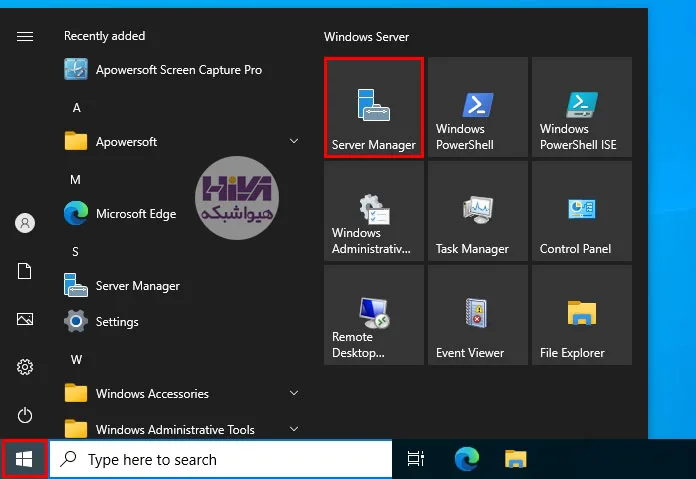The image size is (696, 479).
Task: Open the Windows PowerShell ISE tile
Action: tap(581, 107)
